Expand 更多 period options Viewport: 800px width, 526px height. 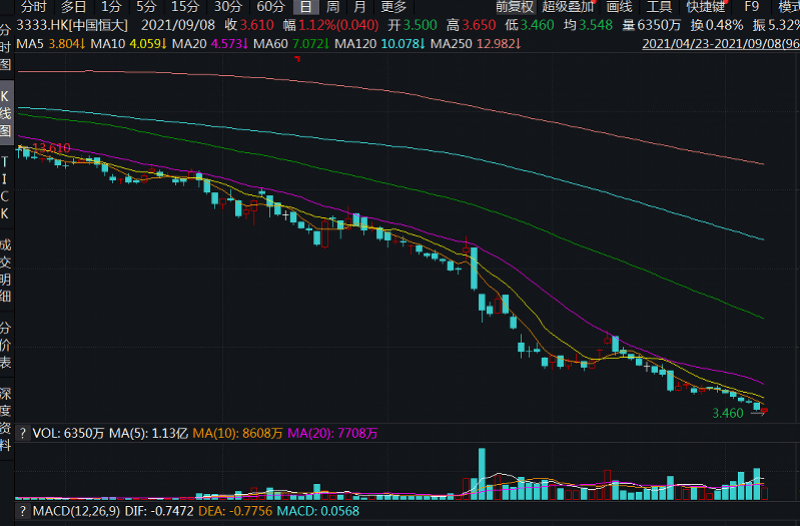[x=393, y=6]
